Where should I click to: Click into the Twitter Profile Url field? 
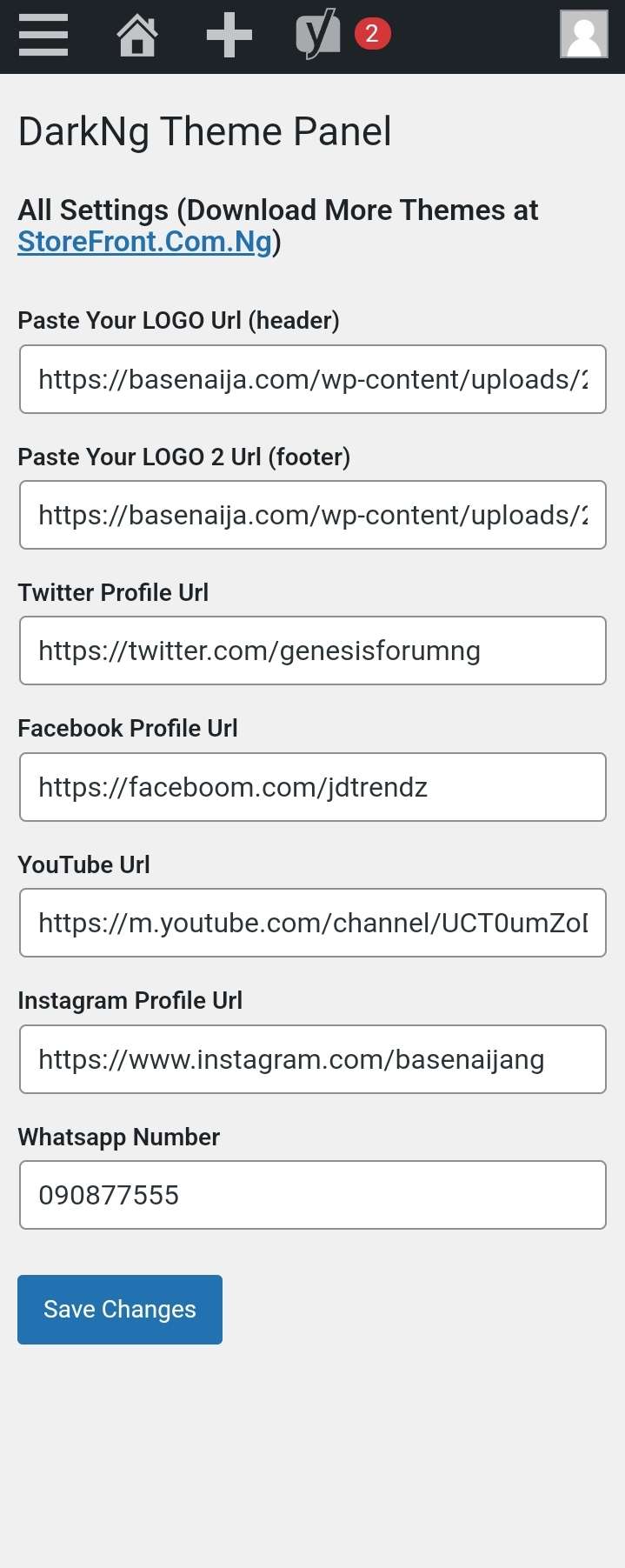(313, 651)
